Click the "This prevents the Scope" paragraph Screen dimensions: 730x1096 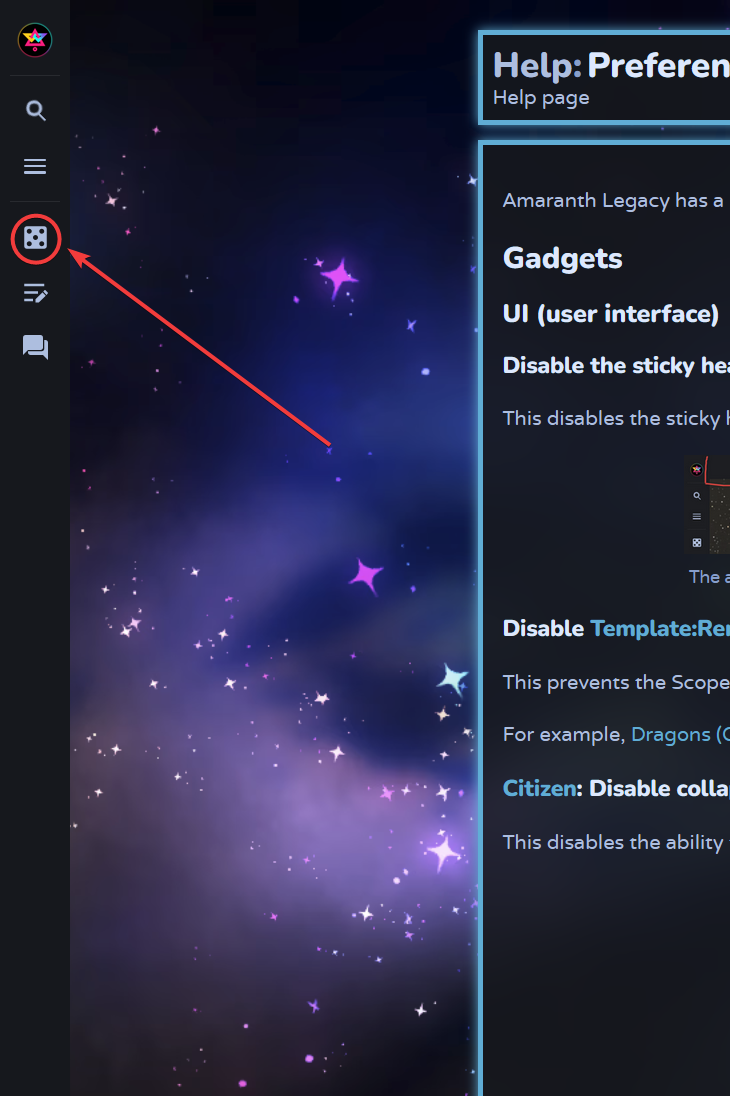pos(615,682)
